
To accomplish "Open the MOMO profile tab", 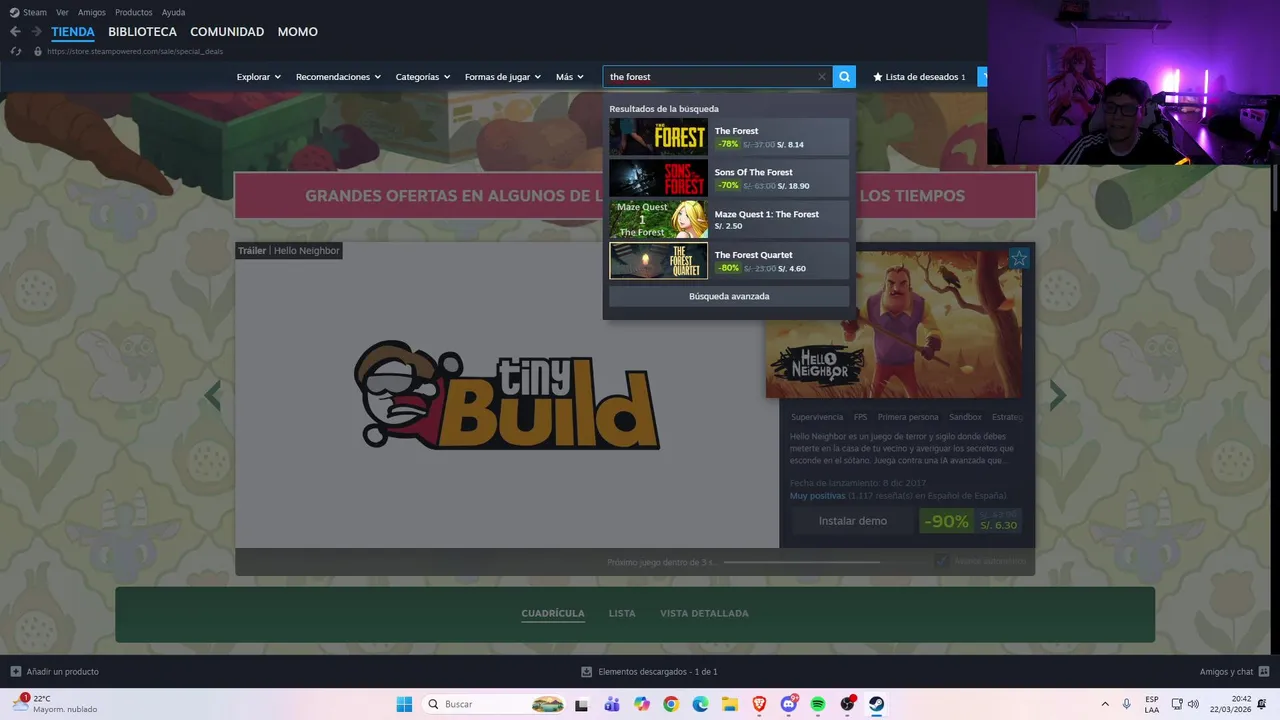I will 298,32.
